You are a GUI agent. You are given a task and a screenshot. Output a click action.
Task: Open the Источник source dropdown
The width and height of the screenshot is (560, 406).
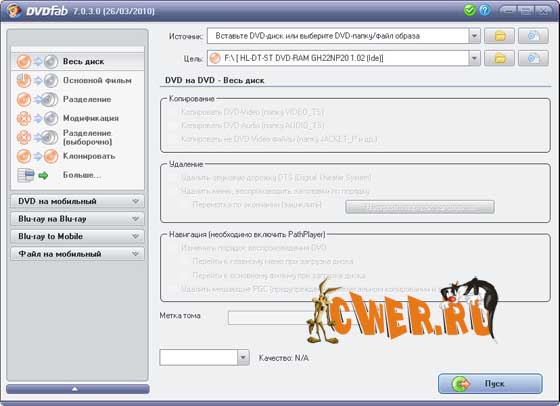click(474, 36)
